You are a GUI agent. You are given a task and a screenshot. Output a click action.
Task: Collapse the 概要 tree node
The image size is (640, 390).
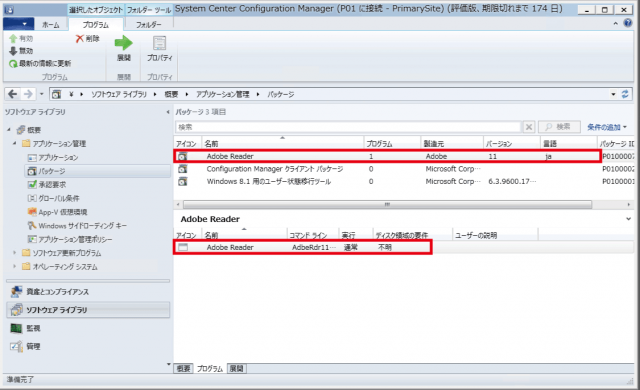pos(9,130)
